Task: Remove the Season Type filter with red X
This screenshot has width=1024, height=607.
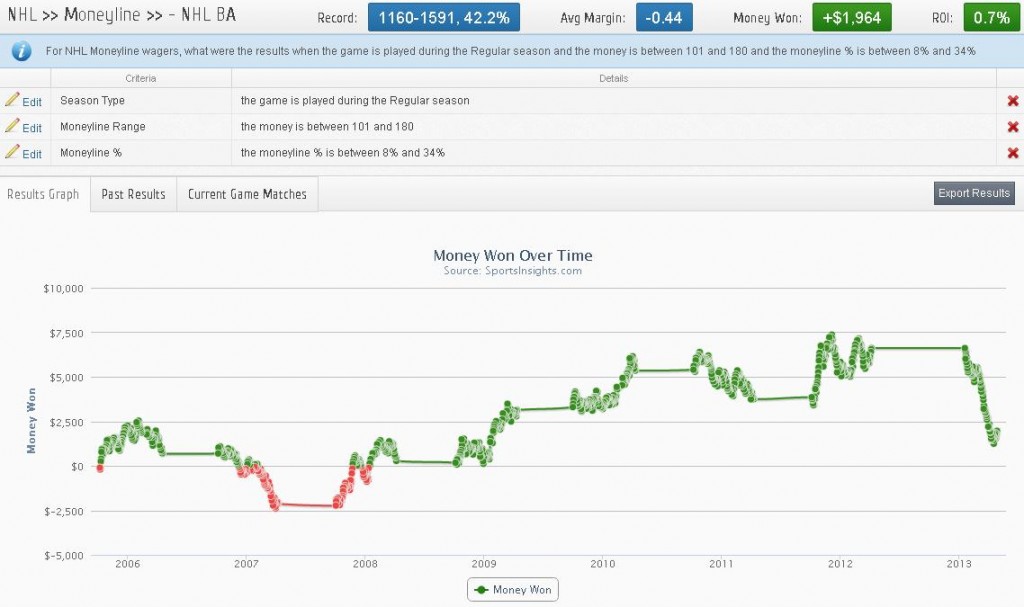Action: pos(1013,101)
